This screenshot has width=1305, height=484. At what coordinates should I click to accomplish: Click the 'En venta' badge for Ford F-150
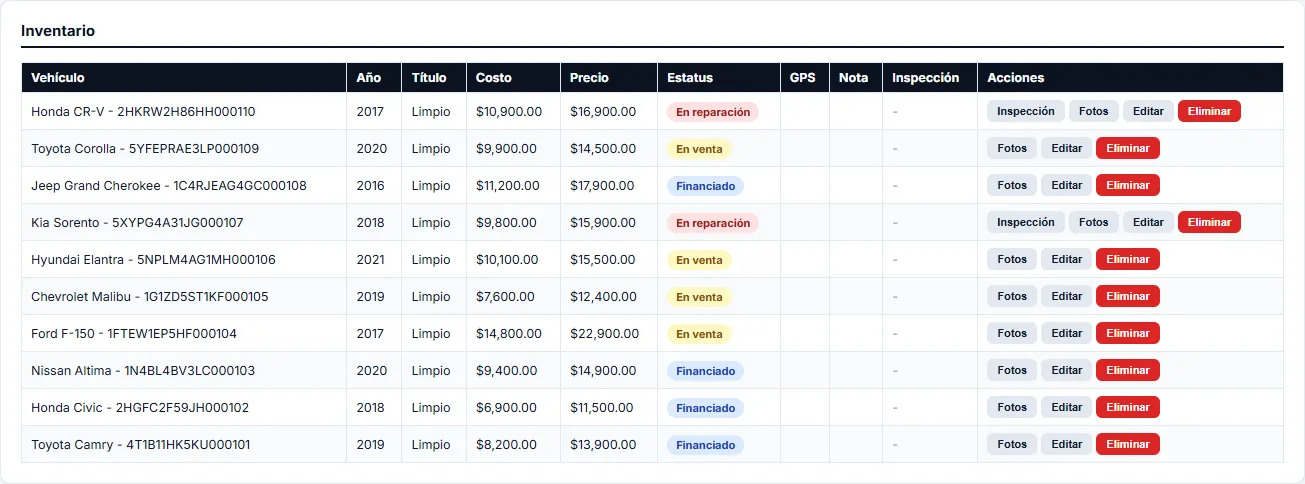pyautogui.click(x=699, y=334)
